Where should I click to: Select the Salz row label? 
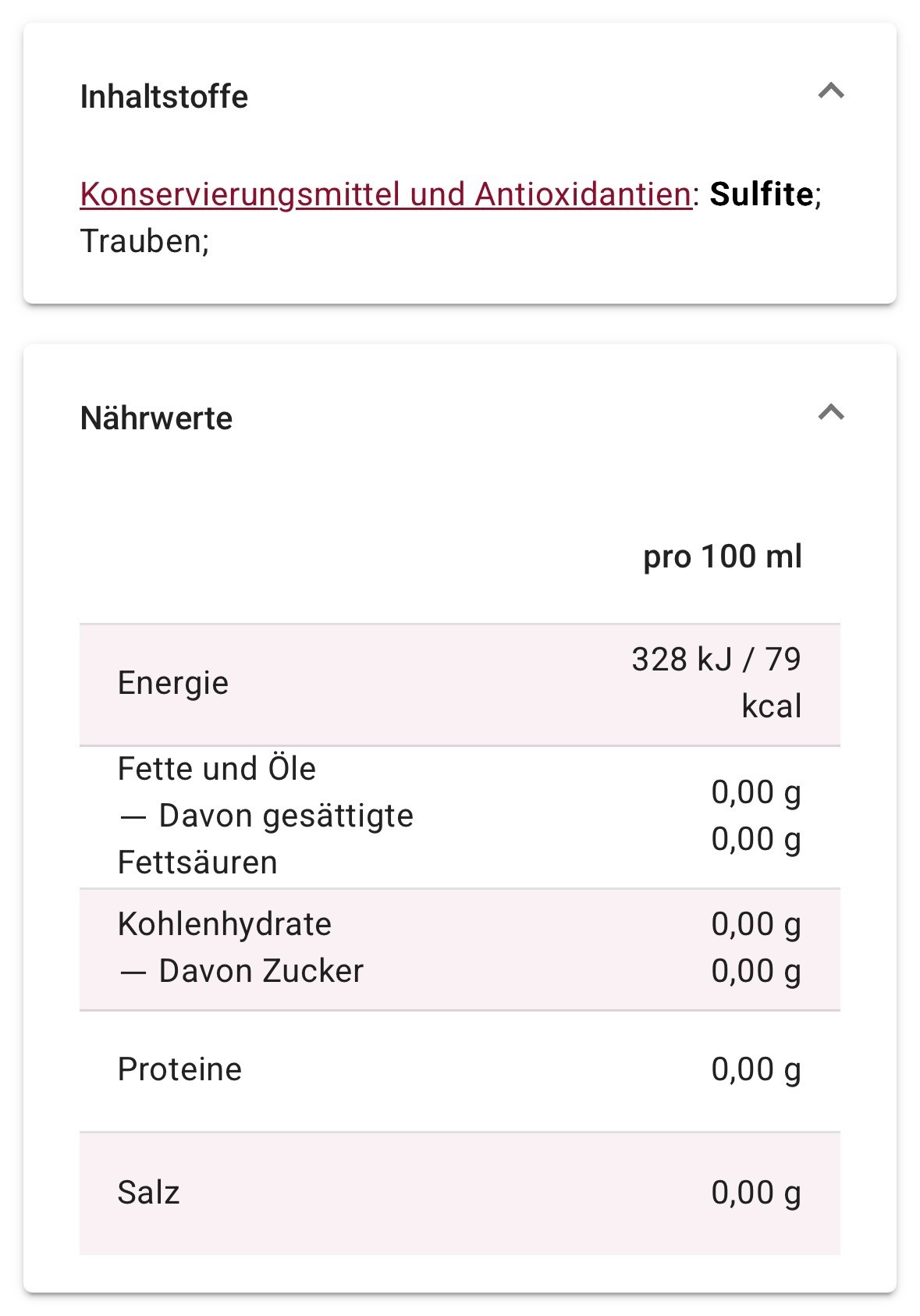pos(148,1193)
